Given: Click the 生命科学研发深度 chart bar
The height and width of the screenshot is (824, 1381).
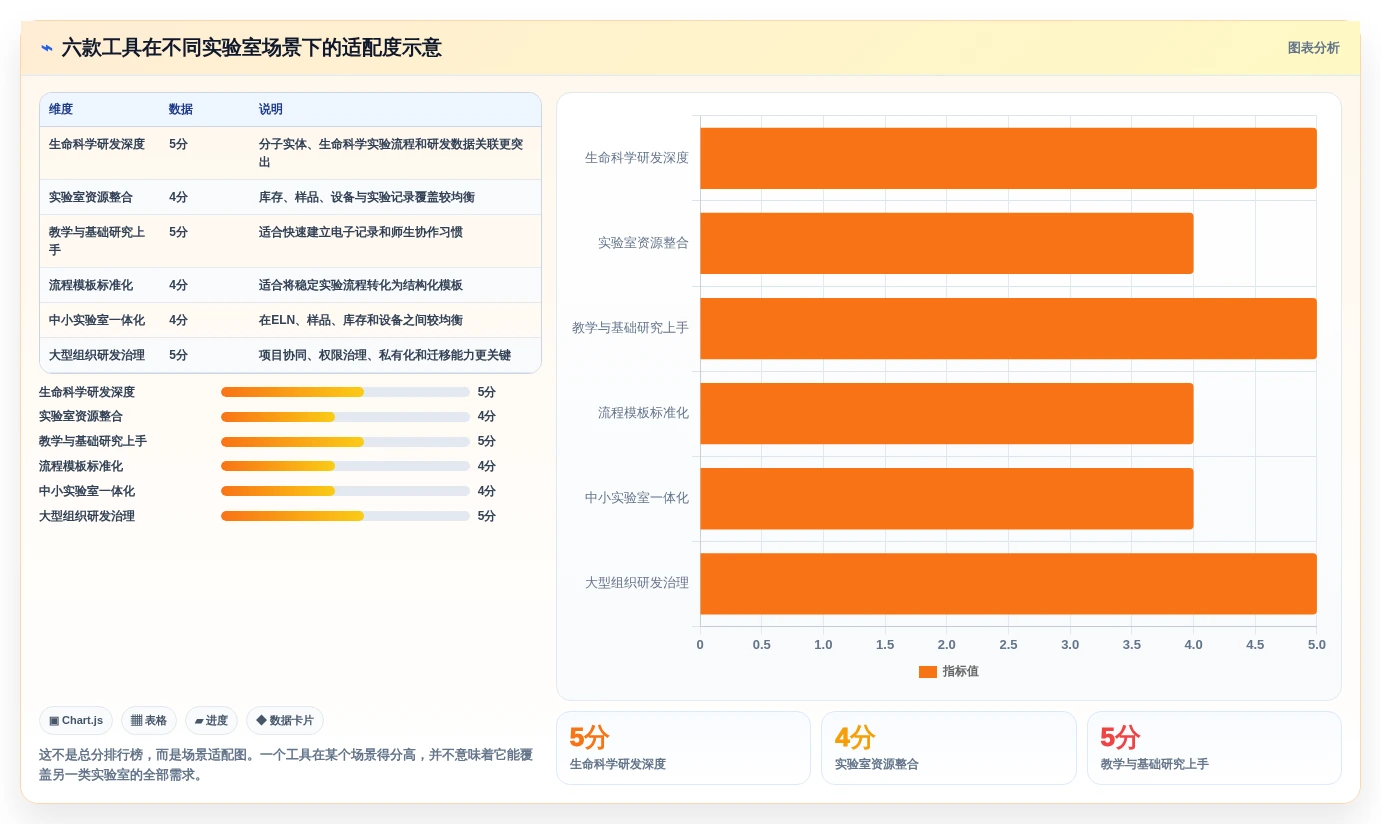Looking at the screenshot, I should 1008,158.
